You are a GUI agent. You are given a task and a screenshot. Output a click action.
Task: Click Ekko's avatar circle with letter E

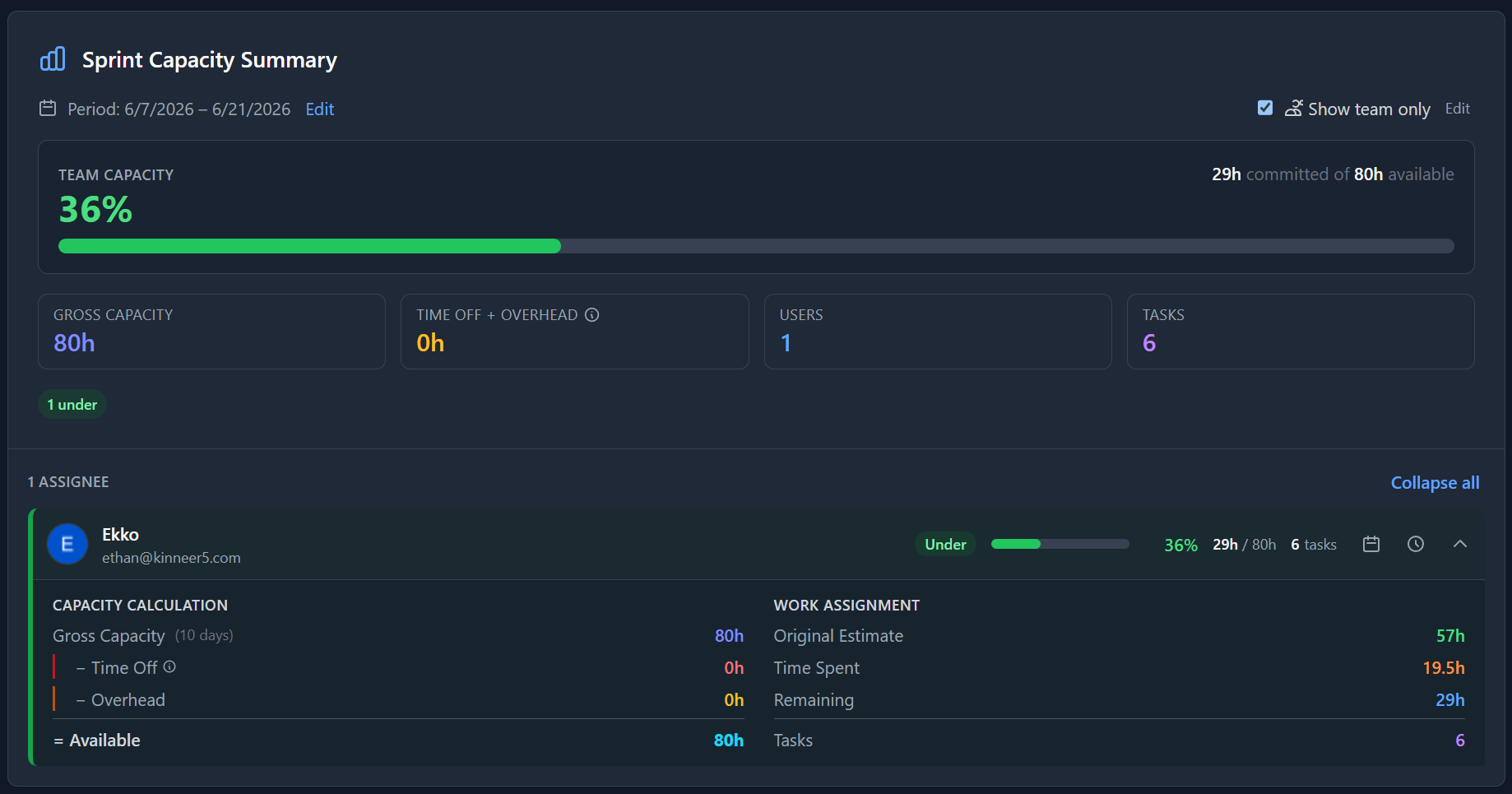pos(67,544)
